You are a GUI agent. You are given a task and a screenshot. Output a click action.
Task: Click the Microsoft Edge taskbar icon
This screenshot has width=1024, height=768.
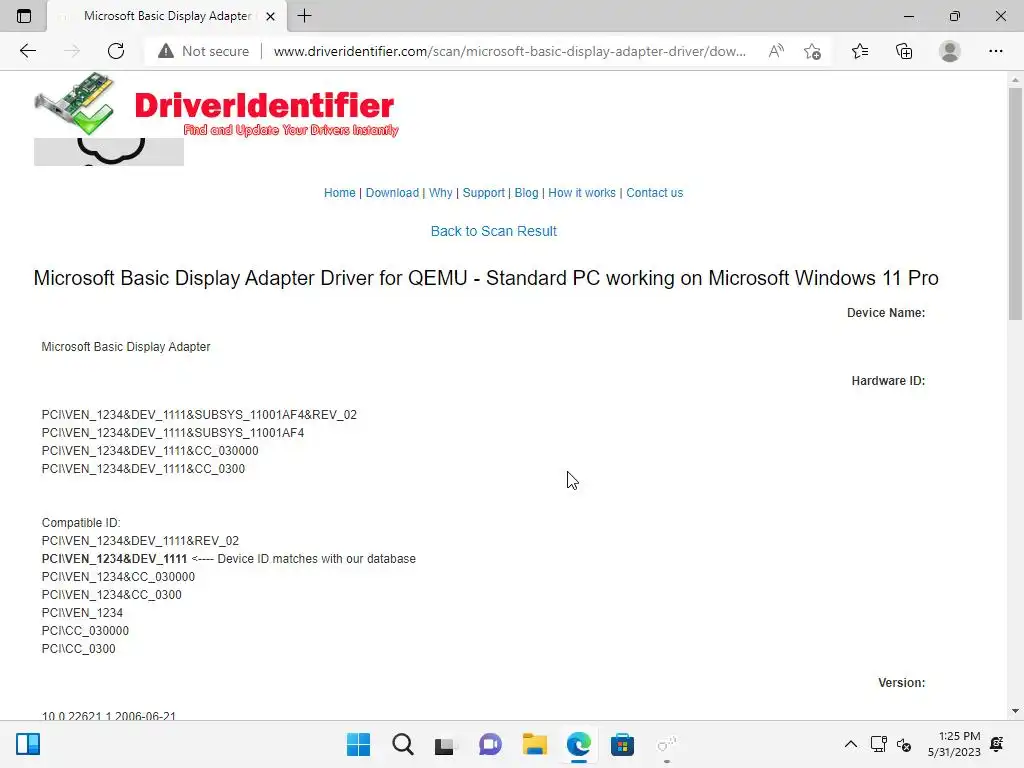pyautogui.click(x=579, y=744)
